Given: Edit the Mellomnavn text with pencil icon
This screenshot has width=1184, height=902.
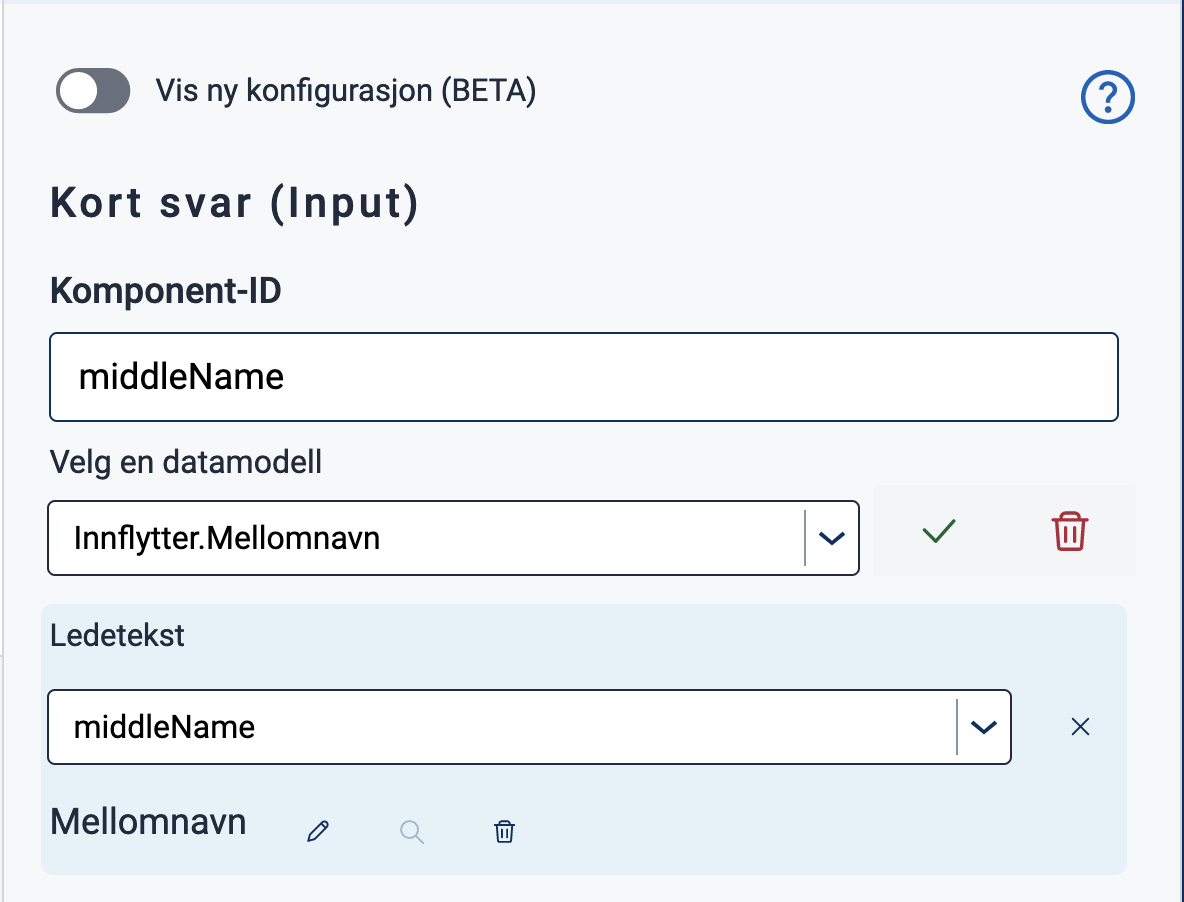Looking at the screenshot, I should tap(318, 831).
